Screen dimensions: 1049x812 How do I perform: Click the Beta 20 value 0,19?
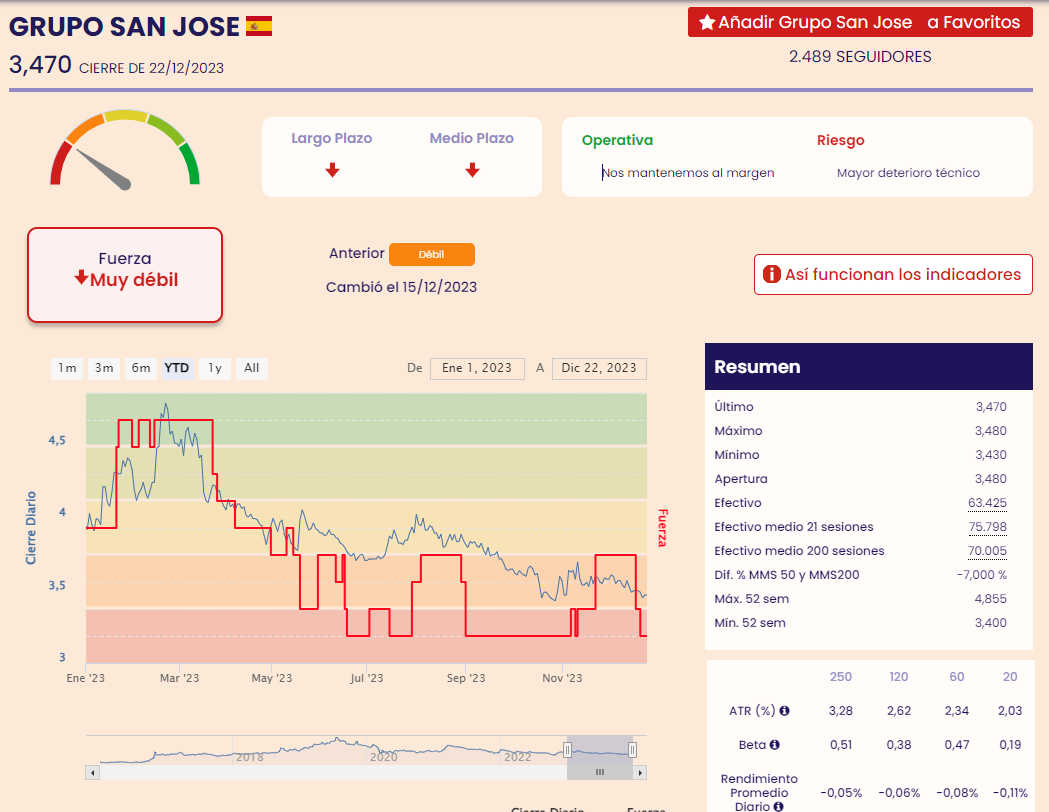pos(1010,745)
